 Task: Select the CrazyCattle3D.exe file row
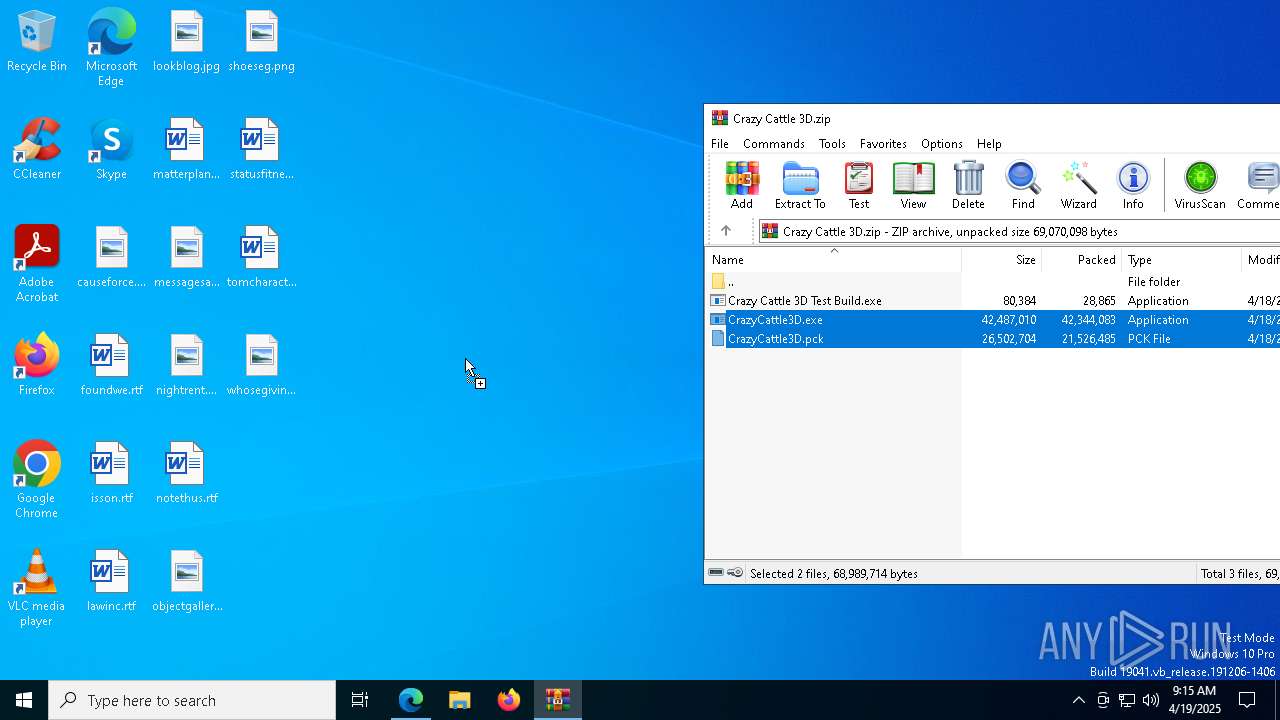992,320
